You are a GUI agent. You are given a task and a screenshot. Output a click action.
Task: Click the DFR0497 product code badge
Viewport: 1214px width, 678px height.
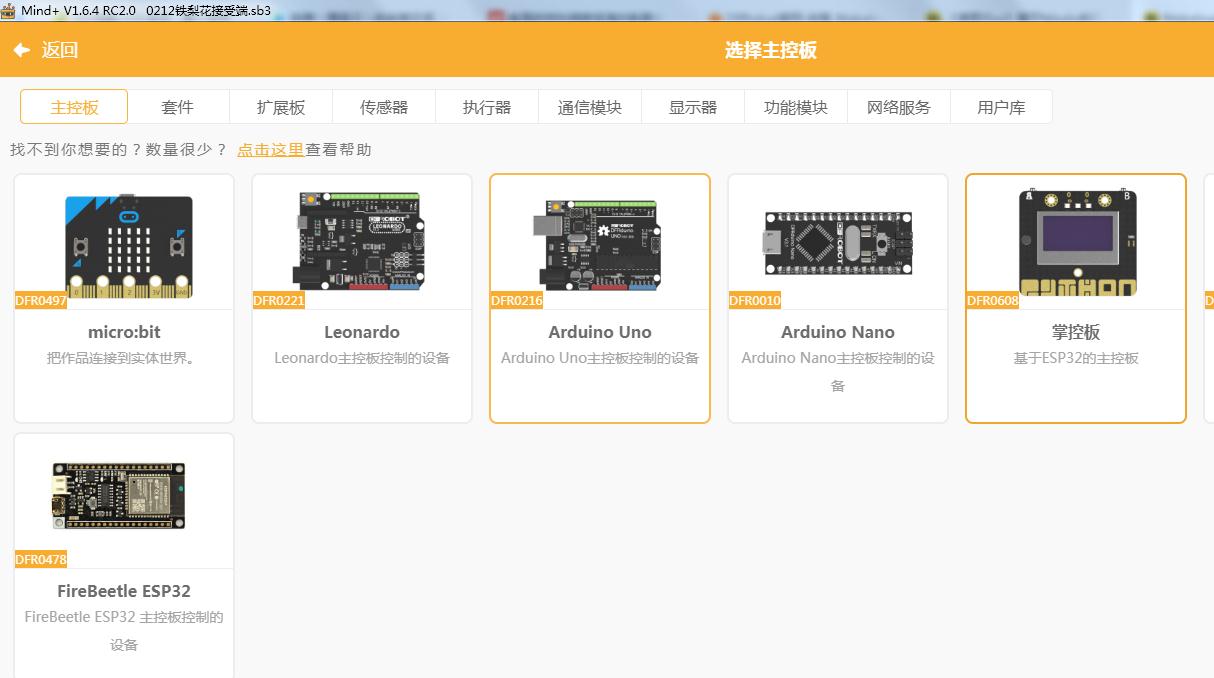coord(41,301)
